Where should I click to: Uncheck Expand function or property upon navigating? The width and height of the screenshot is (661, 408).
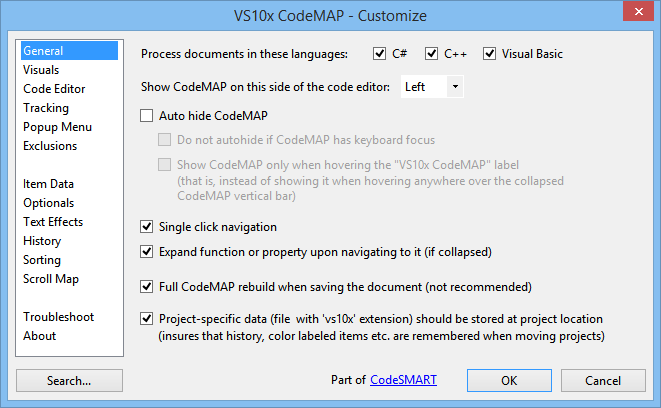click(146, 252)
